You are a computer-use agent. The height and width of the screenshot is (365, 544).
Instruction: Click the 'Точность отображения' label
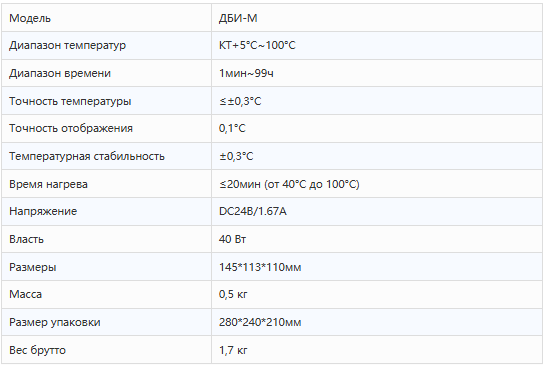(x=71, y=128)
